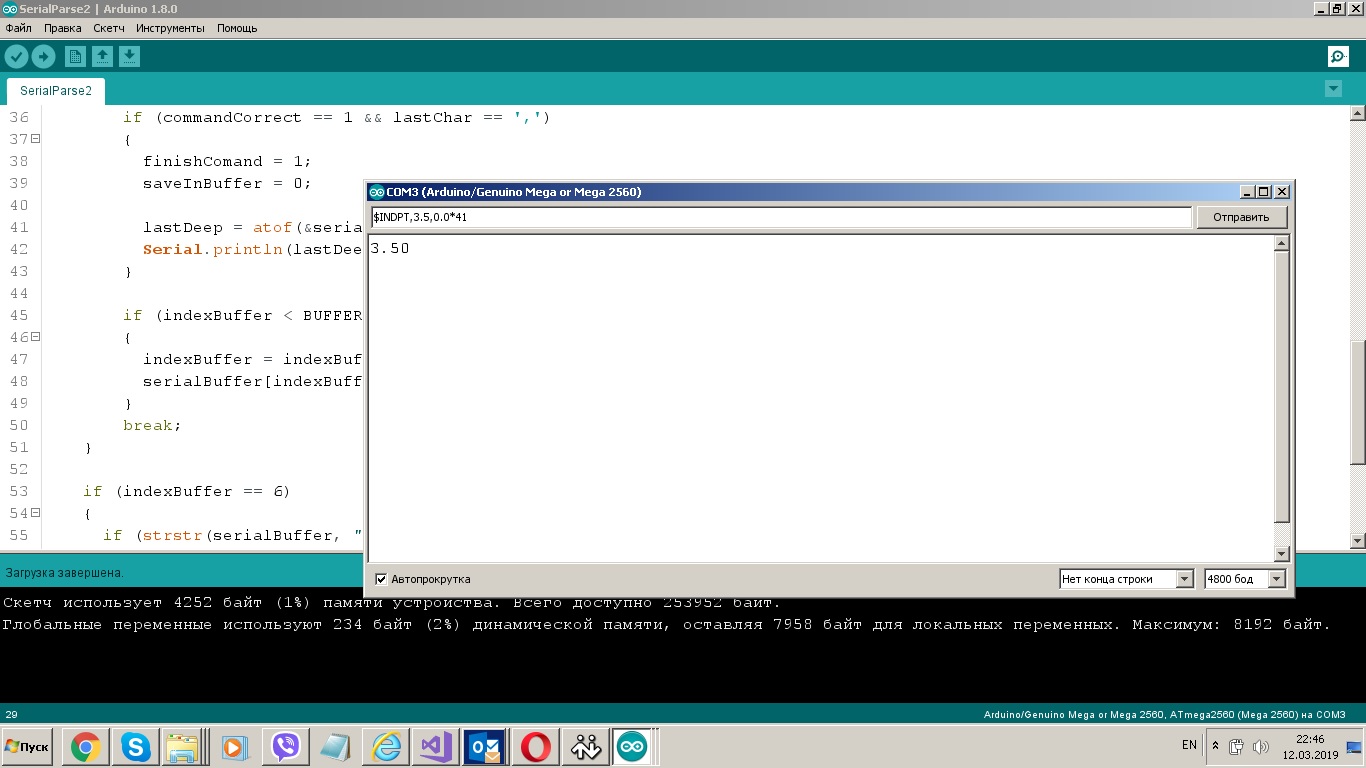Click code line 38 finishComand = 1
The height and width of the screenshot is (768, 1366).
point(227,161)
